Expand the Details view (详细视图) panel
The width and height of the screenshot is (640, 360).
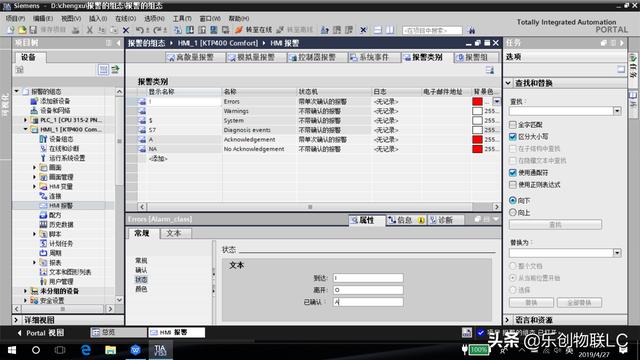click(x=17, y=320)
